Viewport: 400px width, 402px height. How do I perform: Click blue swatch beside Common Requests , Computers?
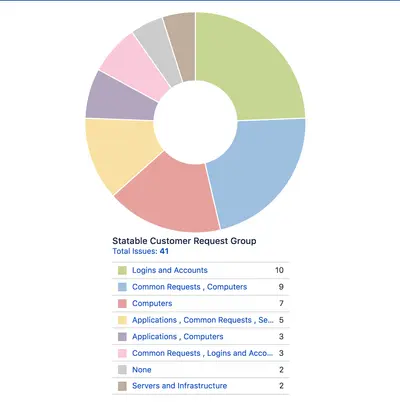click(122, 287)
